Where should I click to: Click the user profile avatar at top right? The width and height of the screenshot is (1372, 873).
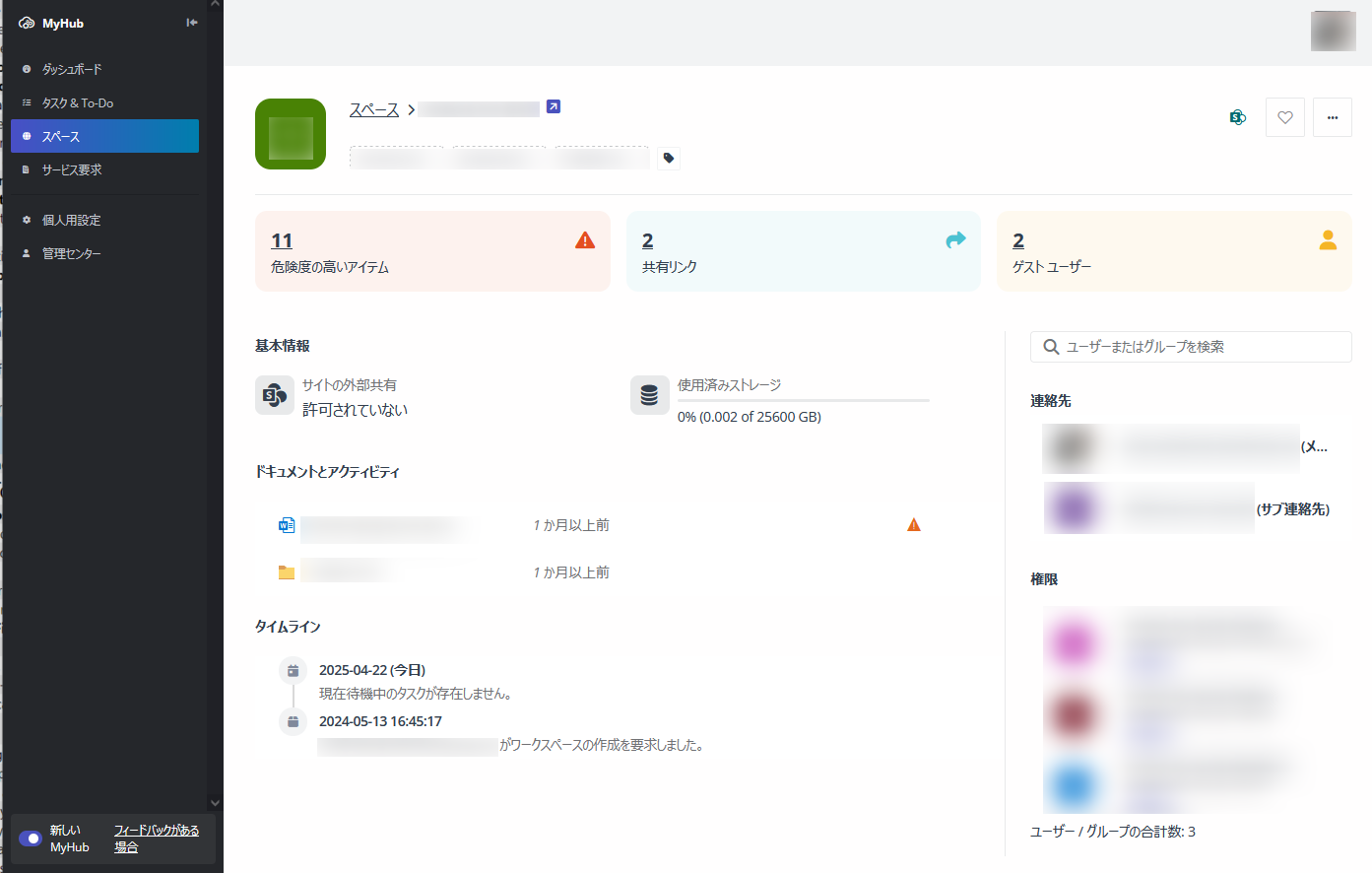[x=1334, y=31]
